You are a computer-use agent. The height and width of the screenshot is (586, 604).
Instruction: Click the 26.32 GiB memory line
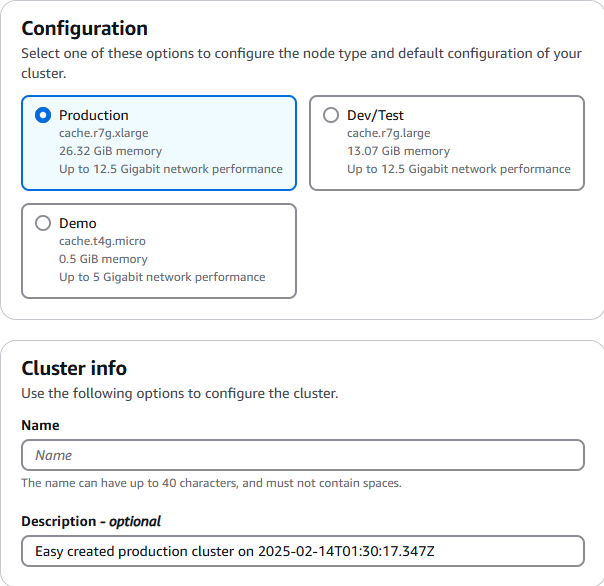(110, 151)
